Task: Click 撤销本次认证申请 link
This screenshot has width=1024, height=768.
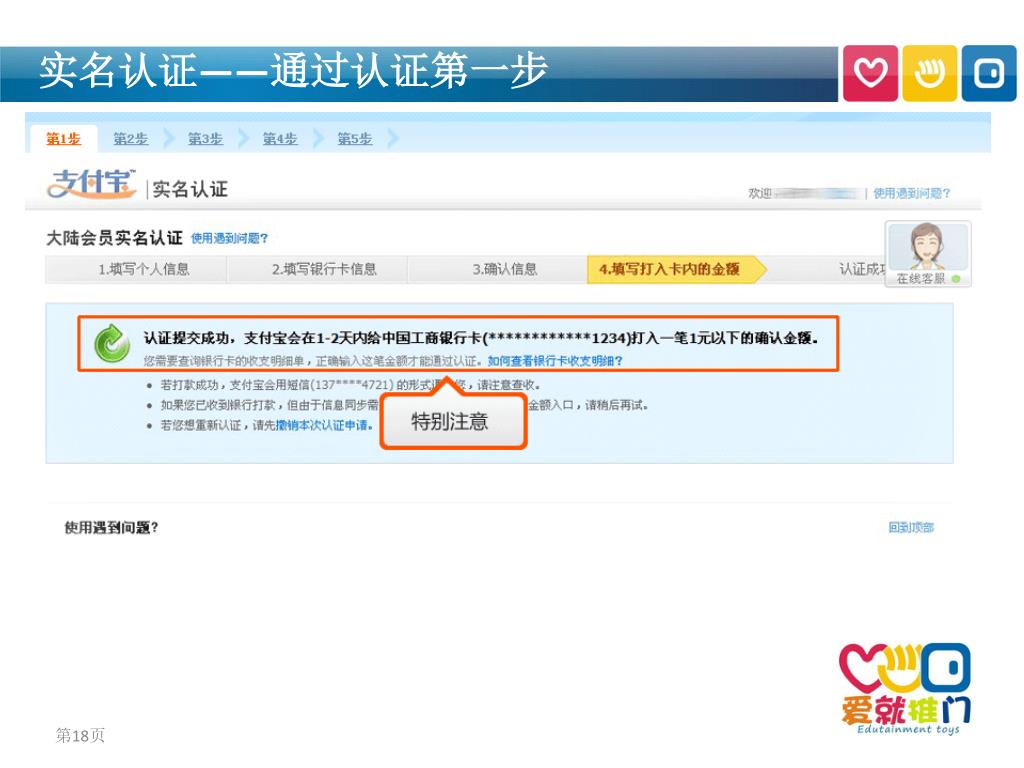Action: point(324,425)
